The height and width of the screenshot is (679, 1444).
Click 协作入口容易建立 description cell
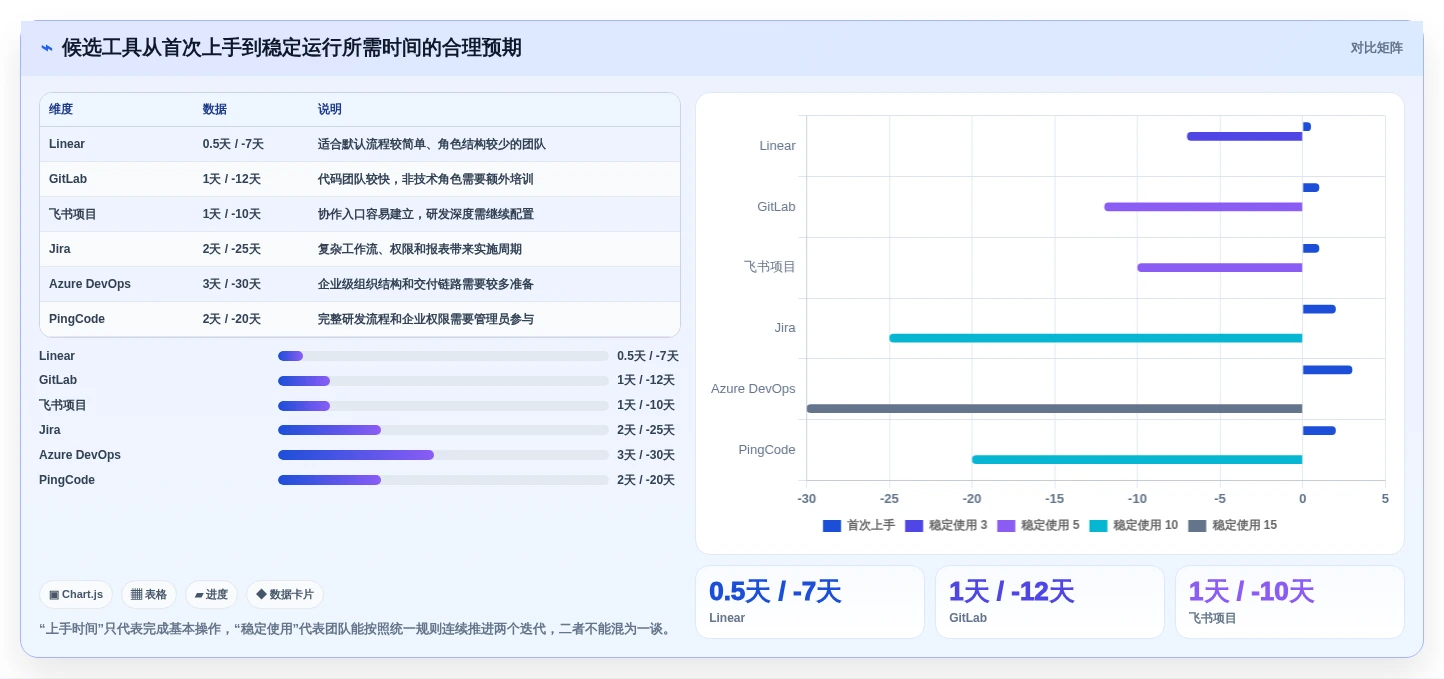(426, 214)
